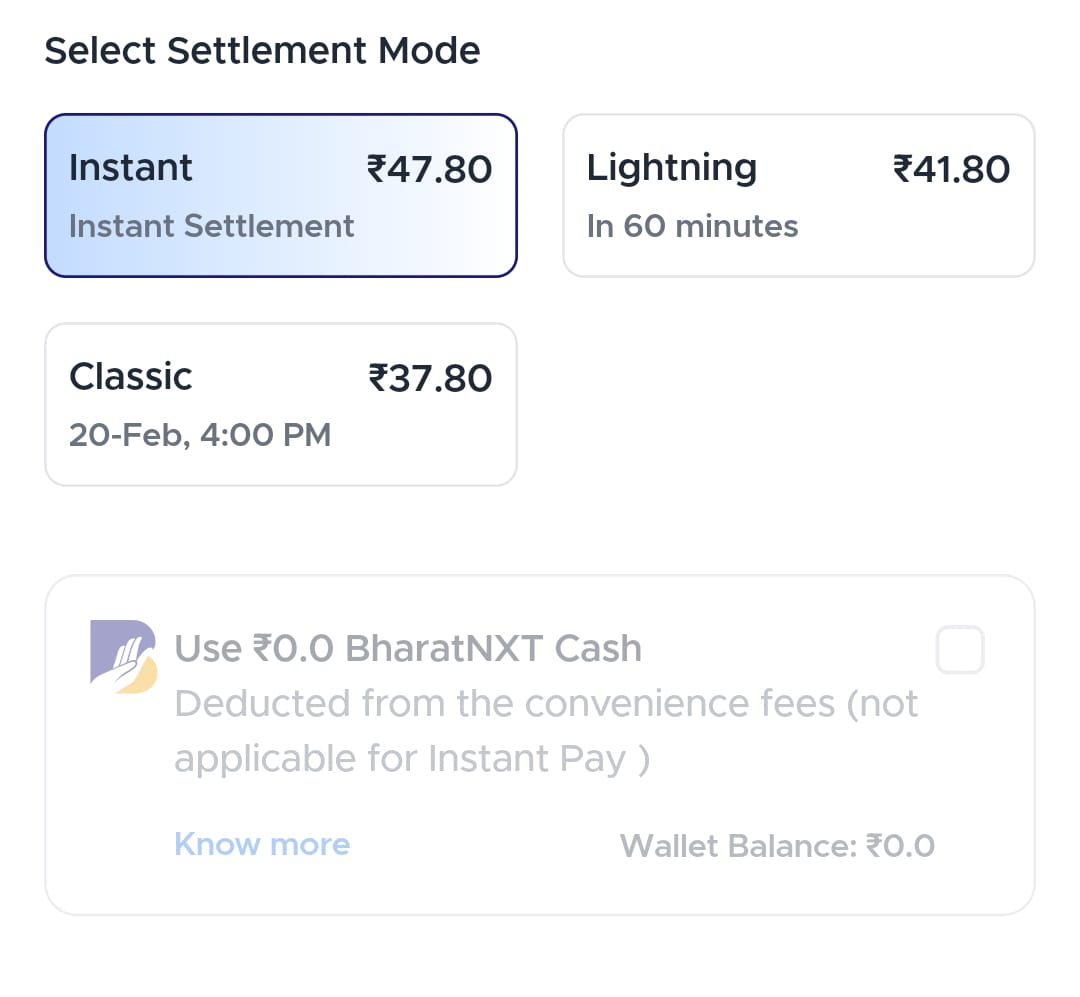Click the 'Instant' title label

pos(130,168)
